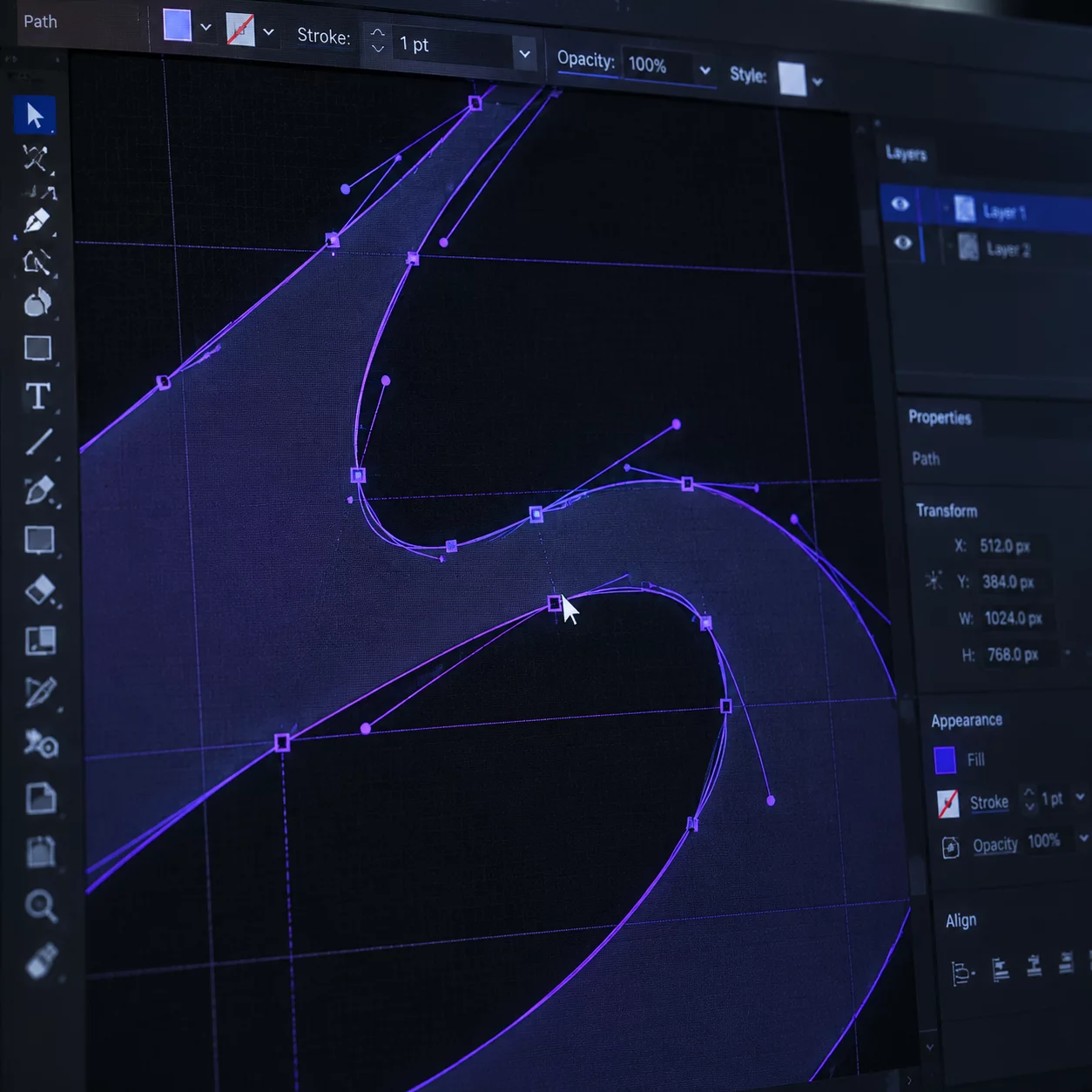
Task: Open Appearance panel opacity dropdown
Action: click(x=1083, y=838)
